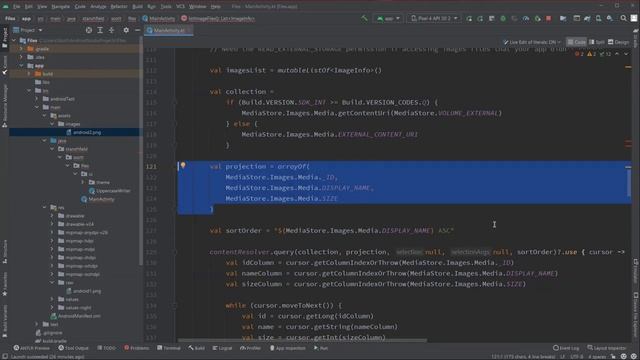The image size is (640, 360).
Task: Click line 127 sortOrder code line
Action: coord(331,231)
